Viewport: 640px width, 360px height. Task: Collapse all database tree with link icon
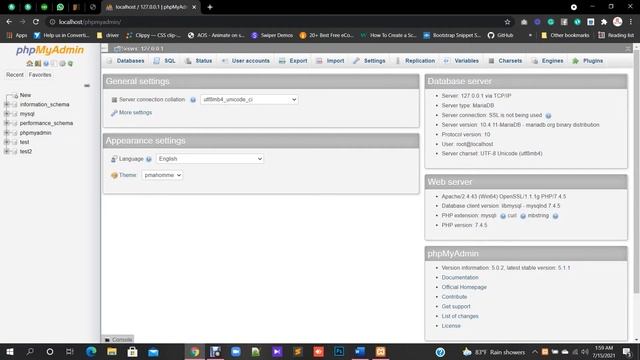coord(87,86)
